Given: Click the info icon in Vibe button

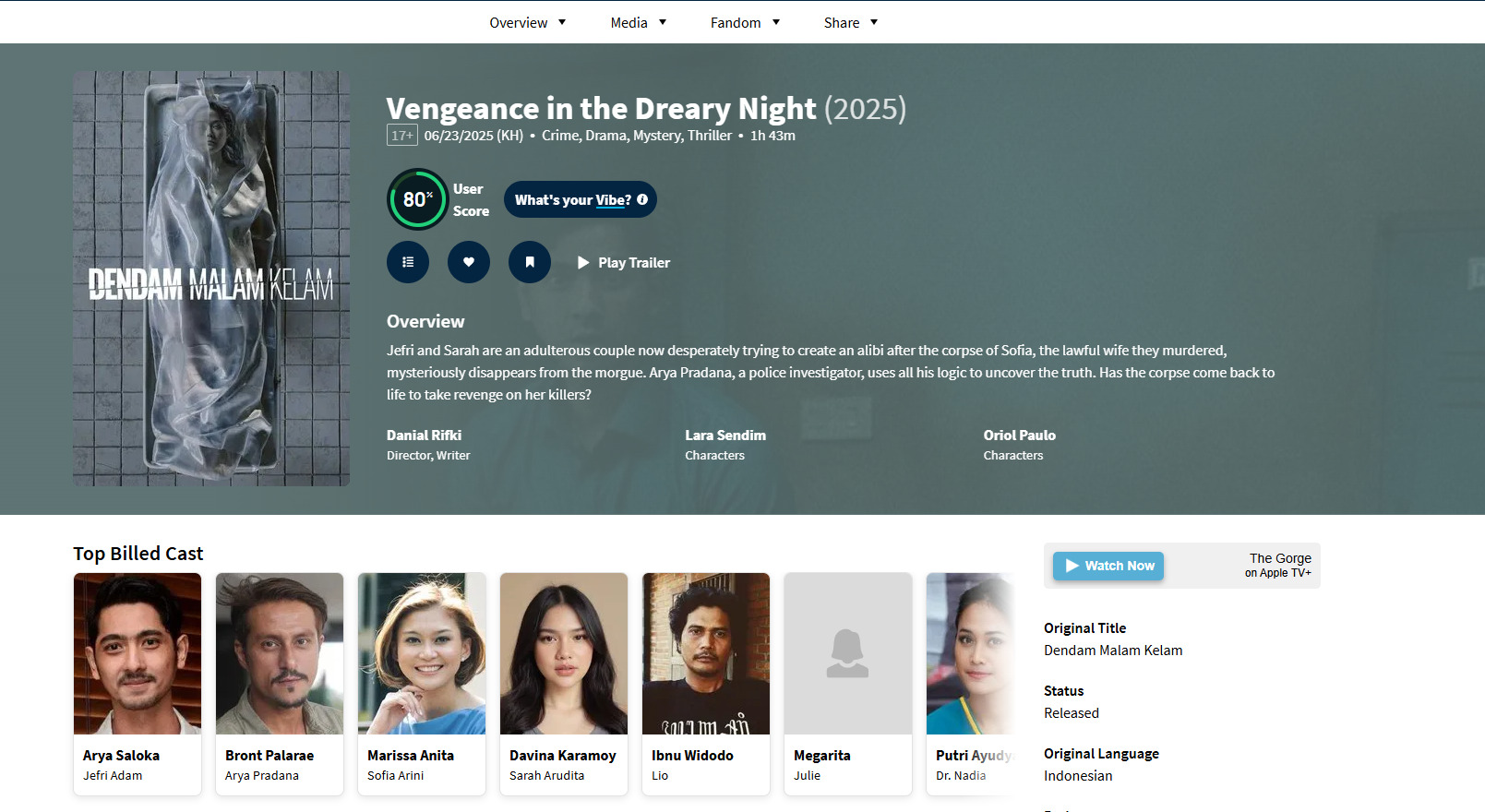Looking at the screenshot, I should (x=642, y=199).
